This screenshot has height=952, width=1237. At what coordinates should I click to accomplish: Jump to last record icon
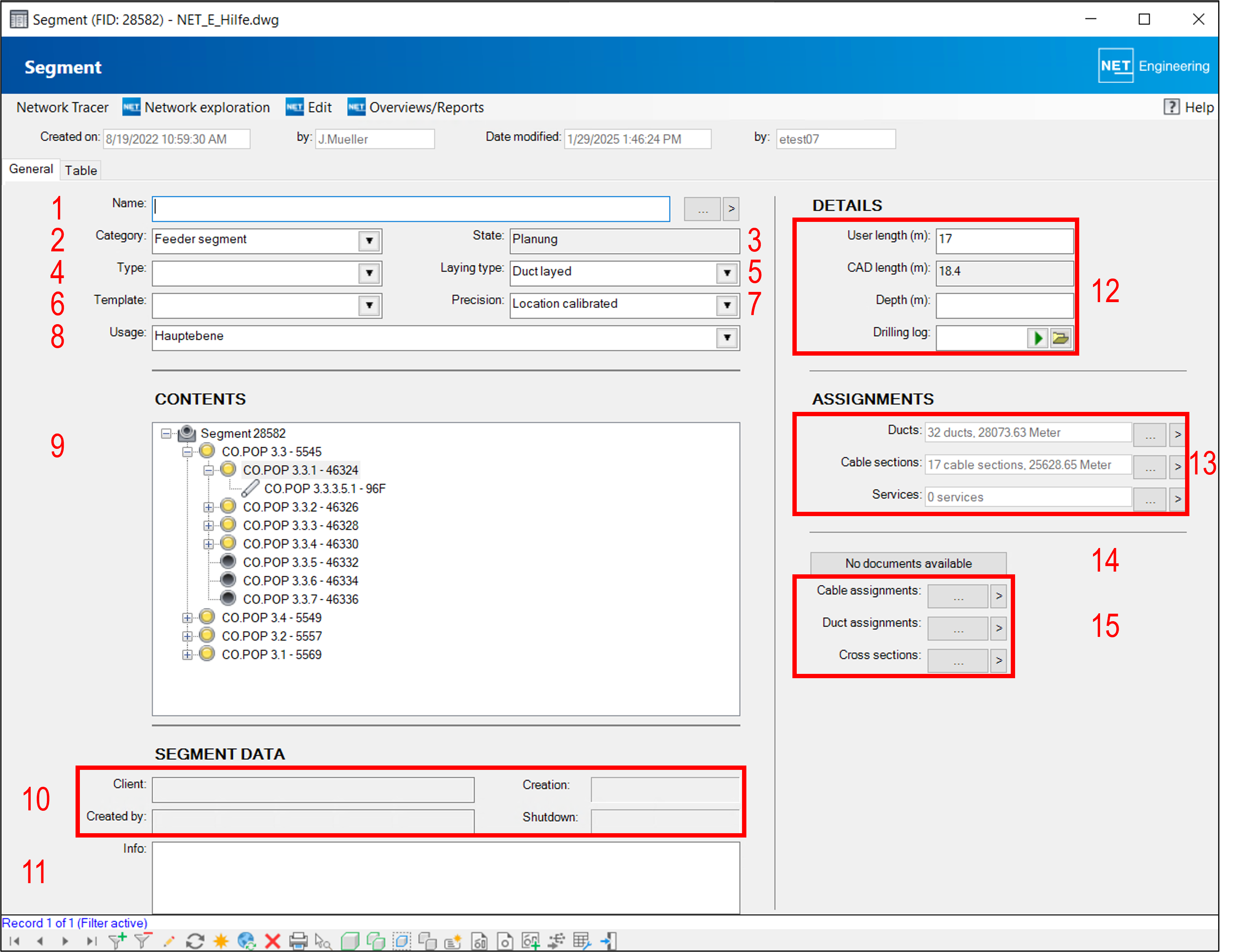pyautogui.click(x=91, y=941)
